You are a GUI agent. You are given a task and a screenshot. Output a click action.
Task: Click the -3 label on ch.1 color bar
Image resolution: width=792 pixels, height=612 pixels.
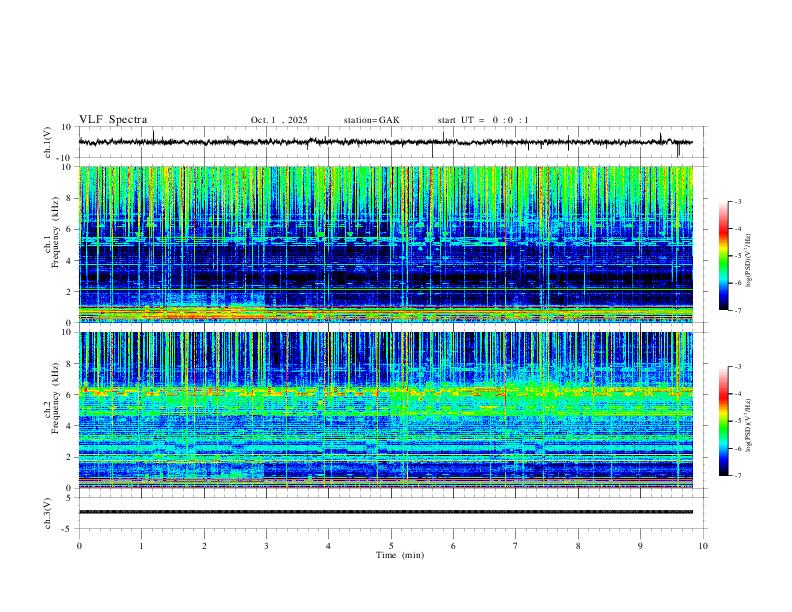(x=738, y=201)
